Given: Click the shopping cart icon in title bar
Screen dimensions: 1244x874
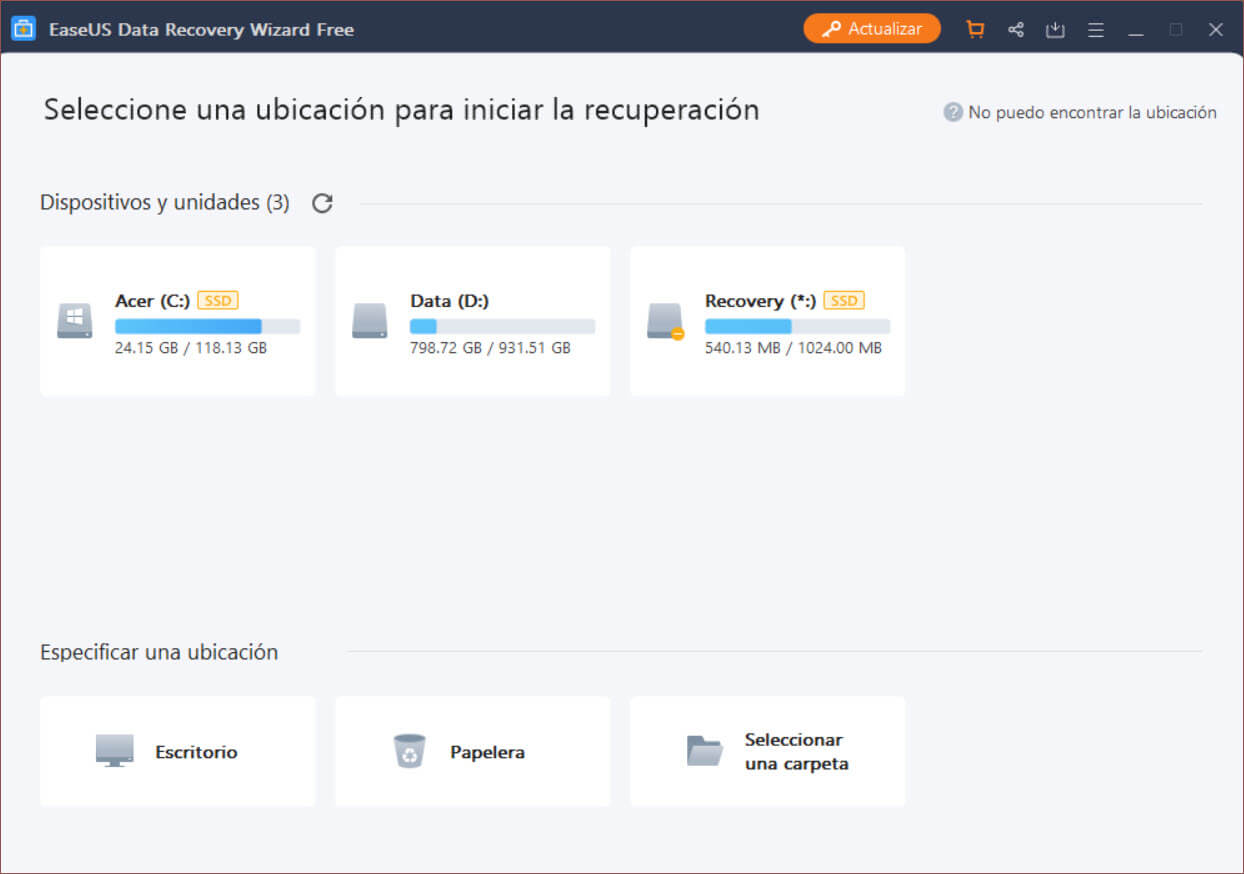Looking at the screenshot, I should pos(975,29).
